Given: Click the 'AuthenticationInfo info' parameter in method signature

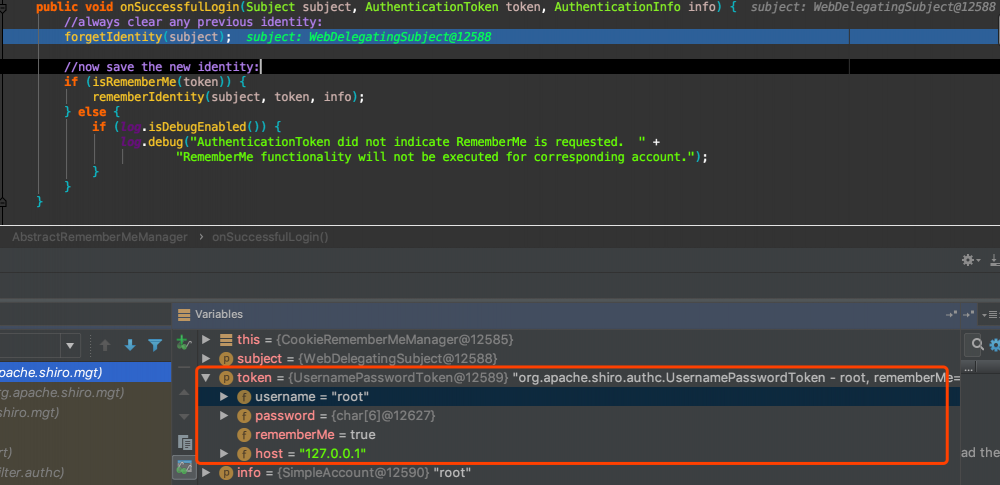Looking at the screenshot, I should click(633, 7).
